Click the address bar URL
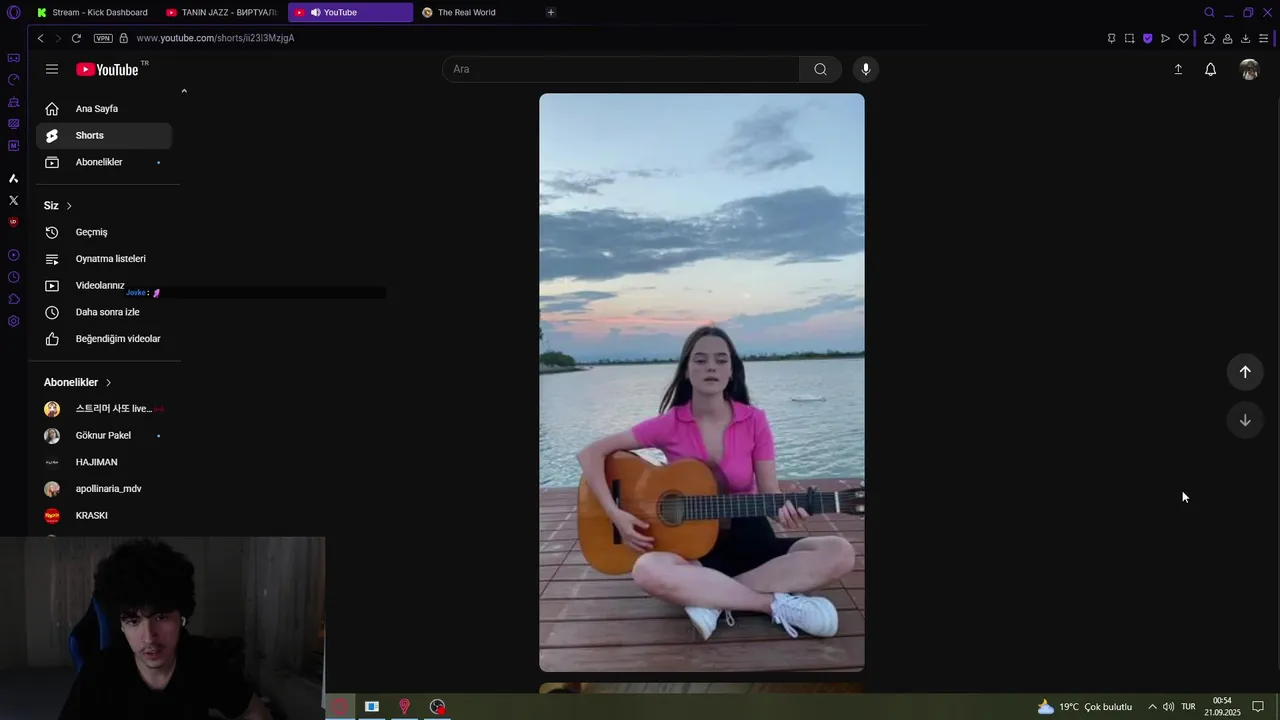Screen dimensions: 1280x720 [x=215, y=38]
